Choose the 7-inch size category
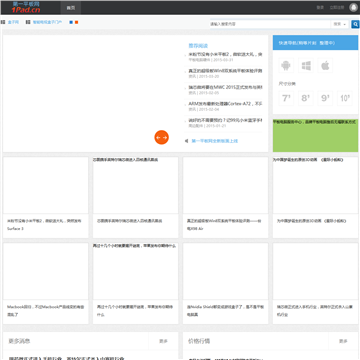The height and width of the screenshot is (360, 360). [x=286, y=98]
